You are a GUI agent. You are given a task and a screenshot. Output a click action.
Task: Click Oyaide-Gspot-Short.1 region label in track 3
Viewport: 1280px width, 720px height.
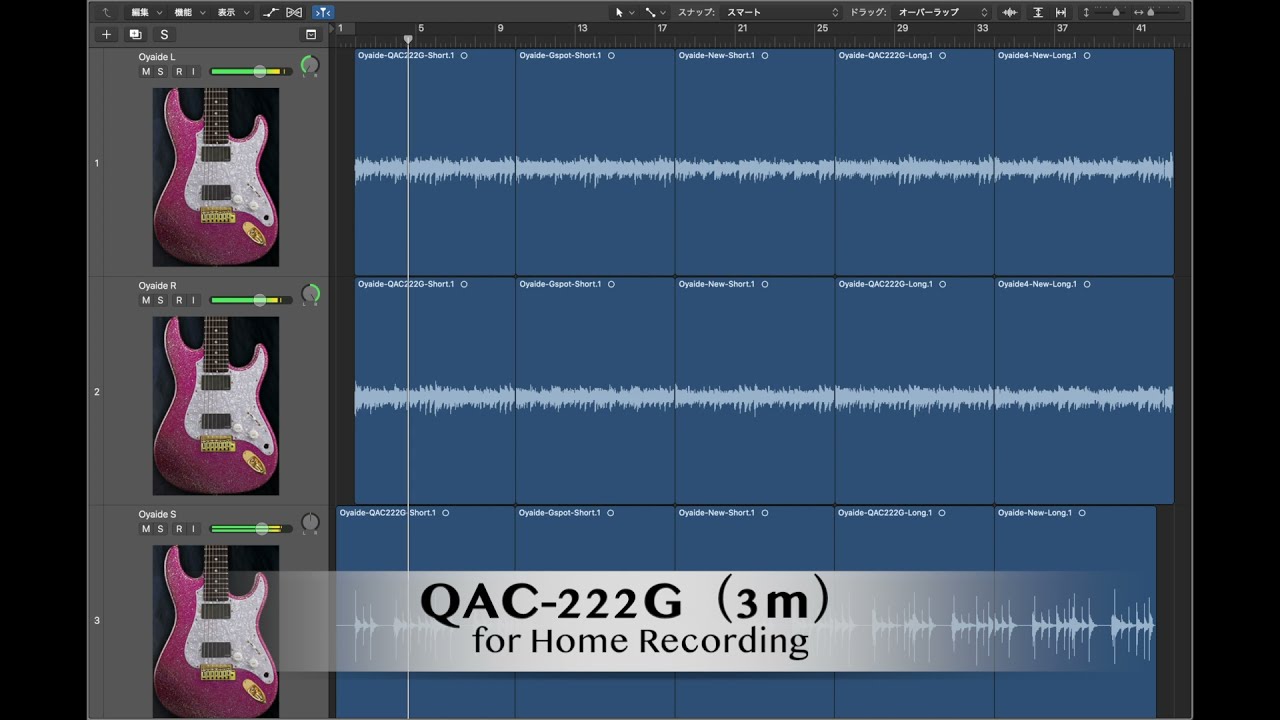click(560, 513)
